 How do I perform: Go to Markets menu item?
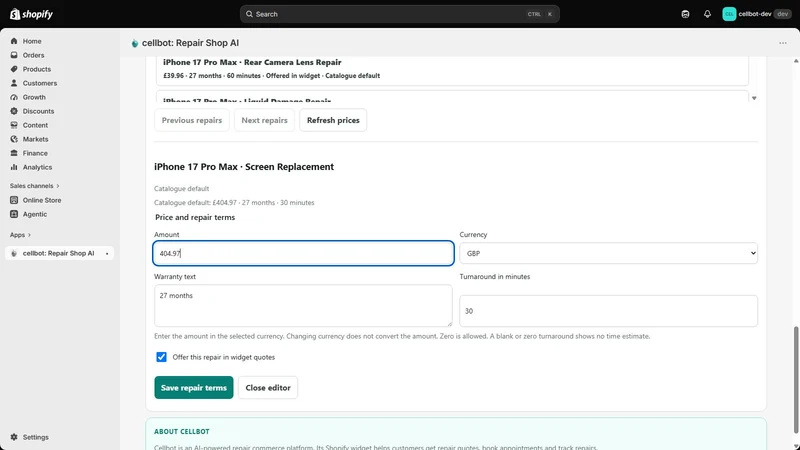[x=35, y=139]
